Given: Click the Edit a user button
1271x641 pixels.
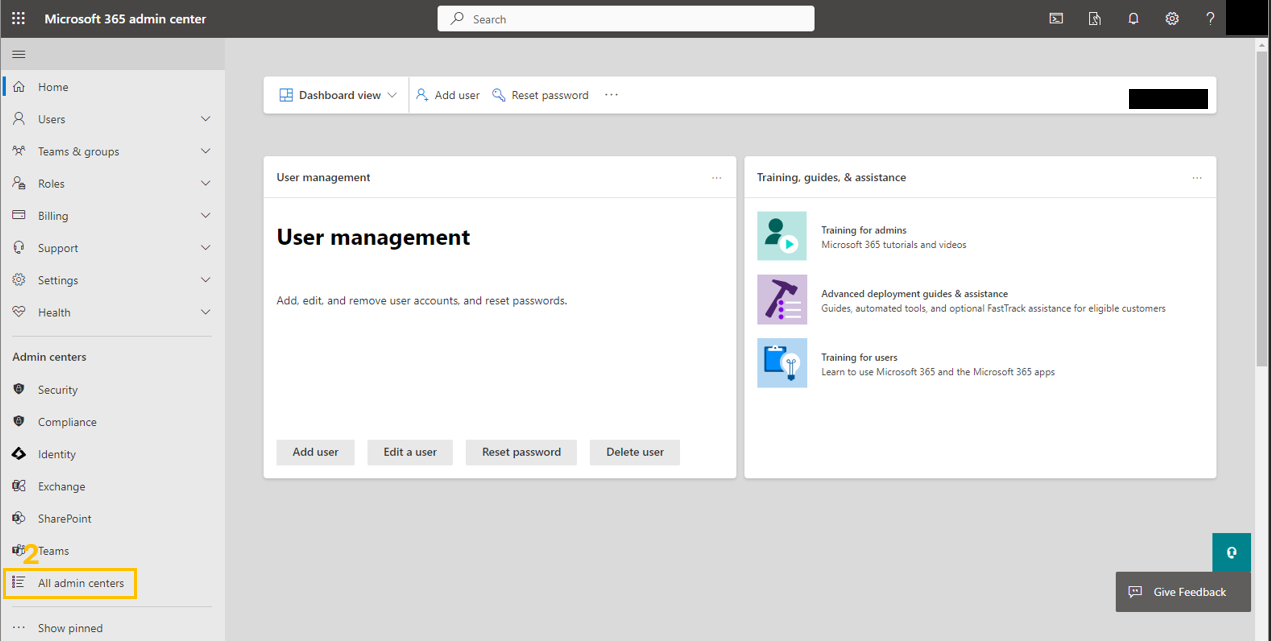Looking at the screenshot, I should pos(410,452).
